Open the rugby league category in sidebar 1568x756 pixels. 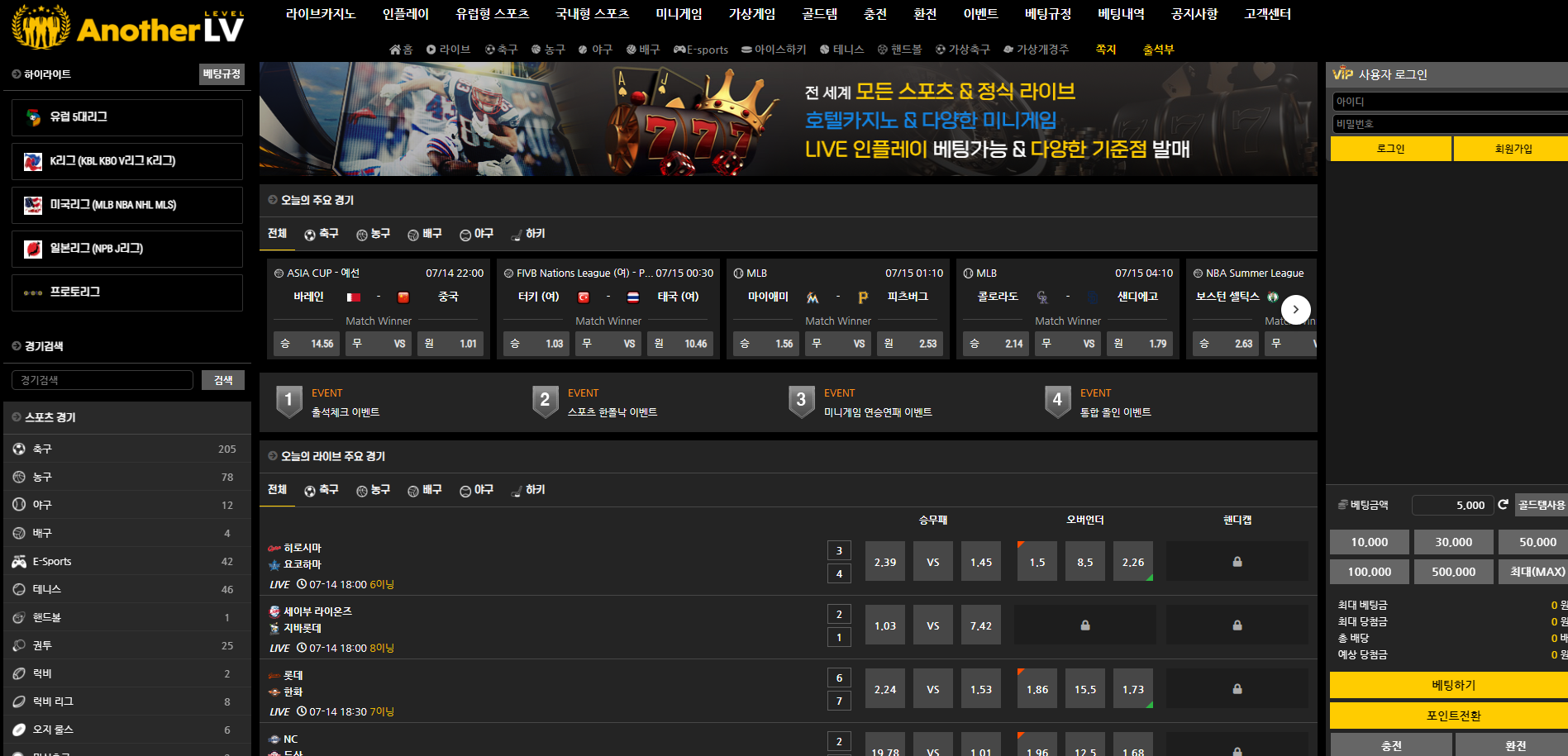[x=127, y=701]
